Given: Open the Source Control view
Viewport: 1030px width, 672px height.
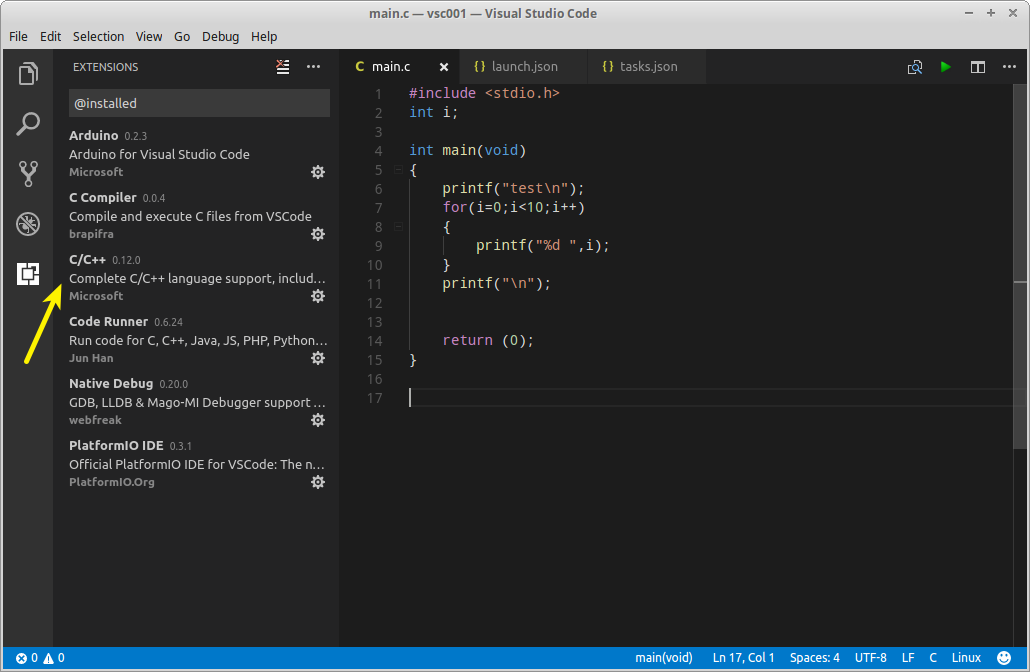Looking at the screenshot, I should click(x=28, y=173).
